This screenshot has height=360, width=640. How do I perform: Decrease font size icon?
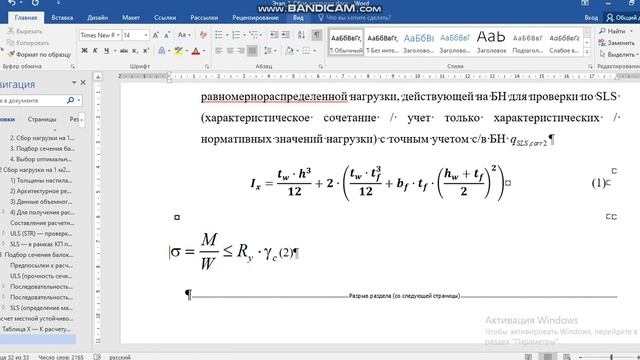pos(167,36)
